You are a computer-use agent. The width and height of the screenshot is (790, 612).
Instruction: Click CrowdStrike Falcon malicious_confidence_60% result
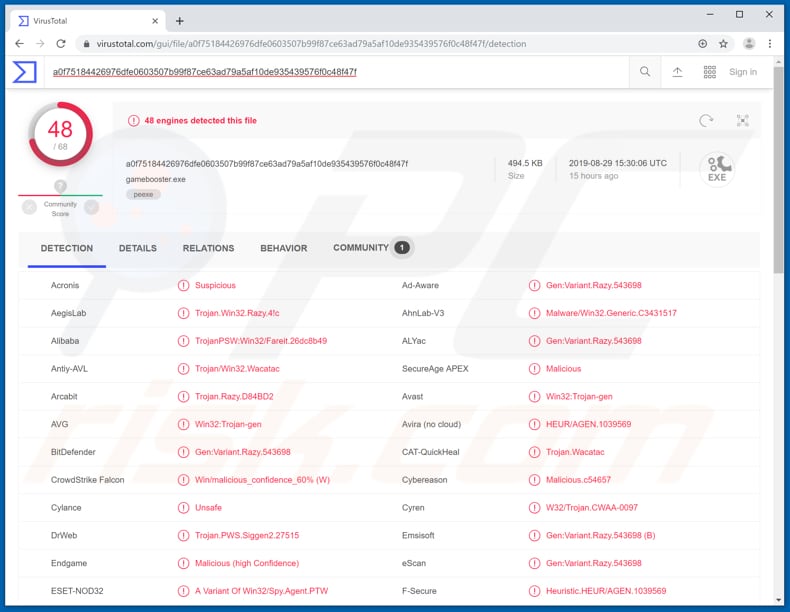(262, 480)
